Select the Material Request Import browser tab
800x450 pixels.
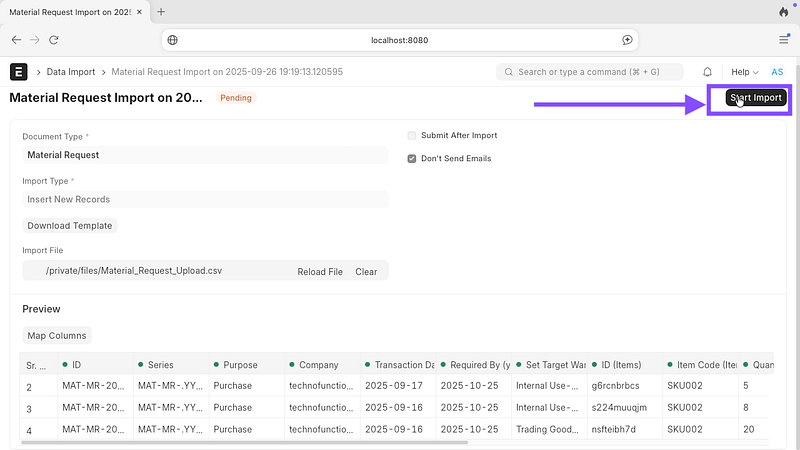click(70, 12)
